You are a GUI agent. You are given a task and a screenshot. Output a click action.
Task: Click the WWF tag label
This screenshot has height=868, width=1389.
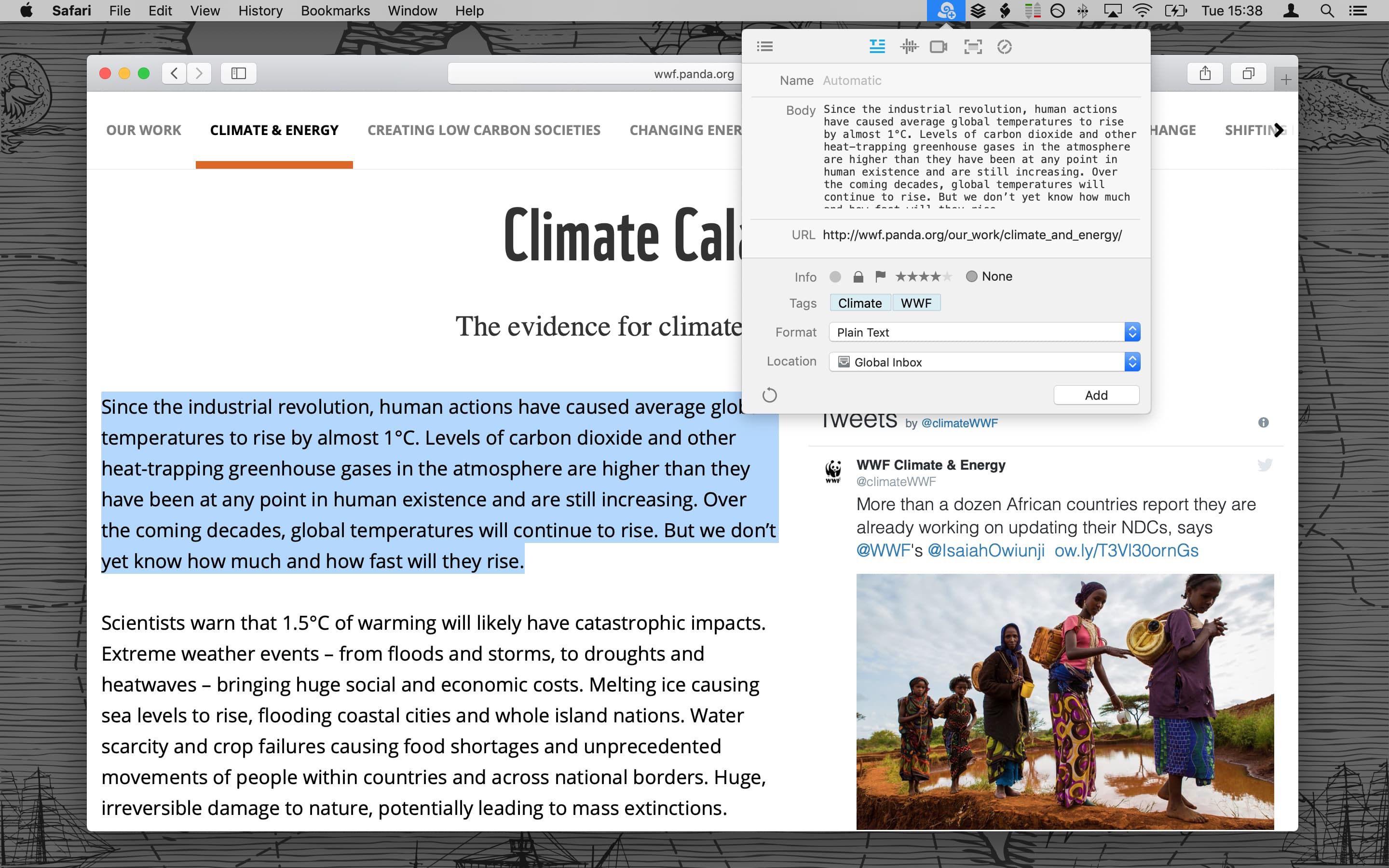[915, 303]
